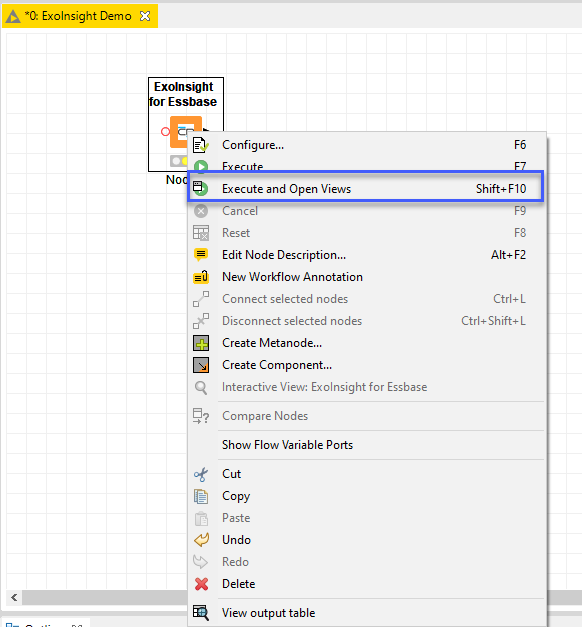The height and width of the screenshot is (627, 582).
Task: Click the Execute and Open Views icon
Action: click(x=200, y=188)
